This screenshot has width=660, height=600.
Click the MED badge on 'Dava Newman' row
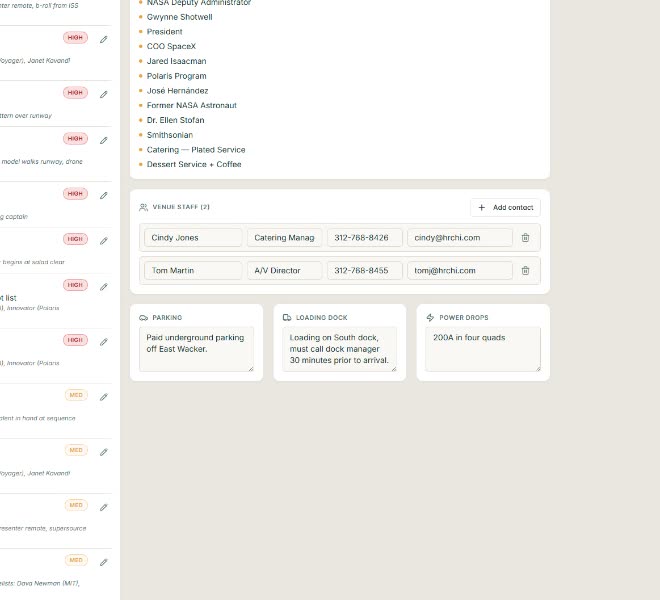point(76,560)
